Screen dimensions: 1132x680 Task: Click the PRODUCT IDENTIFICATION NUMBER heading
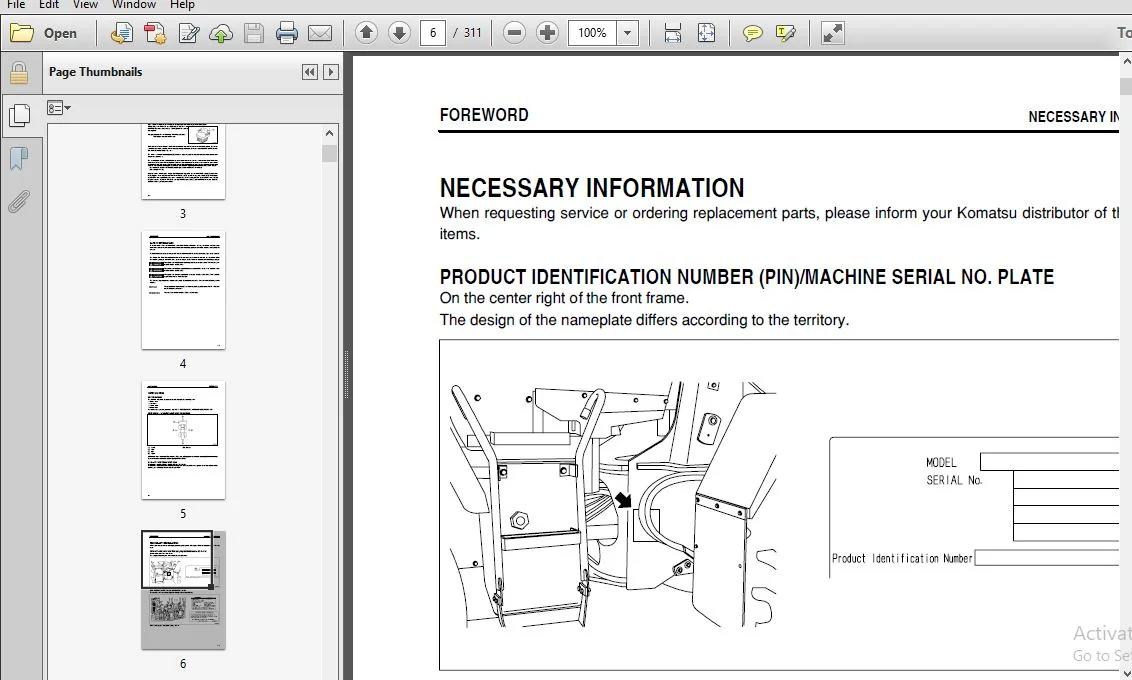(746, 277)
